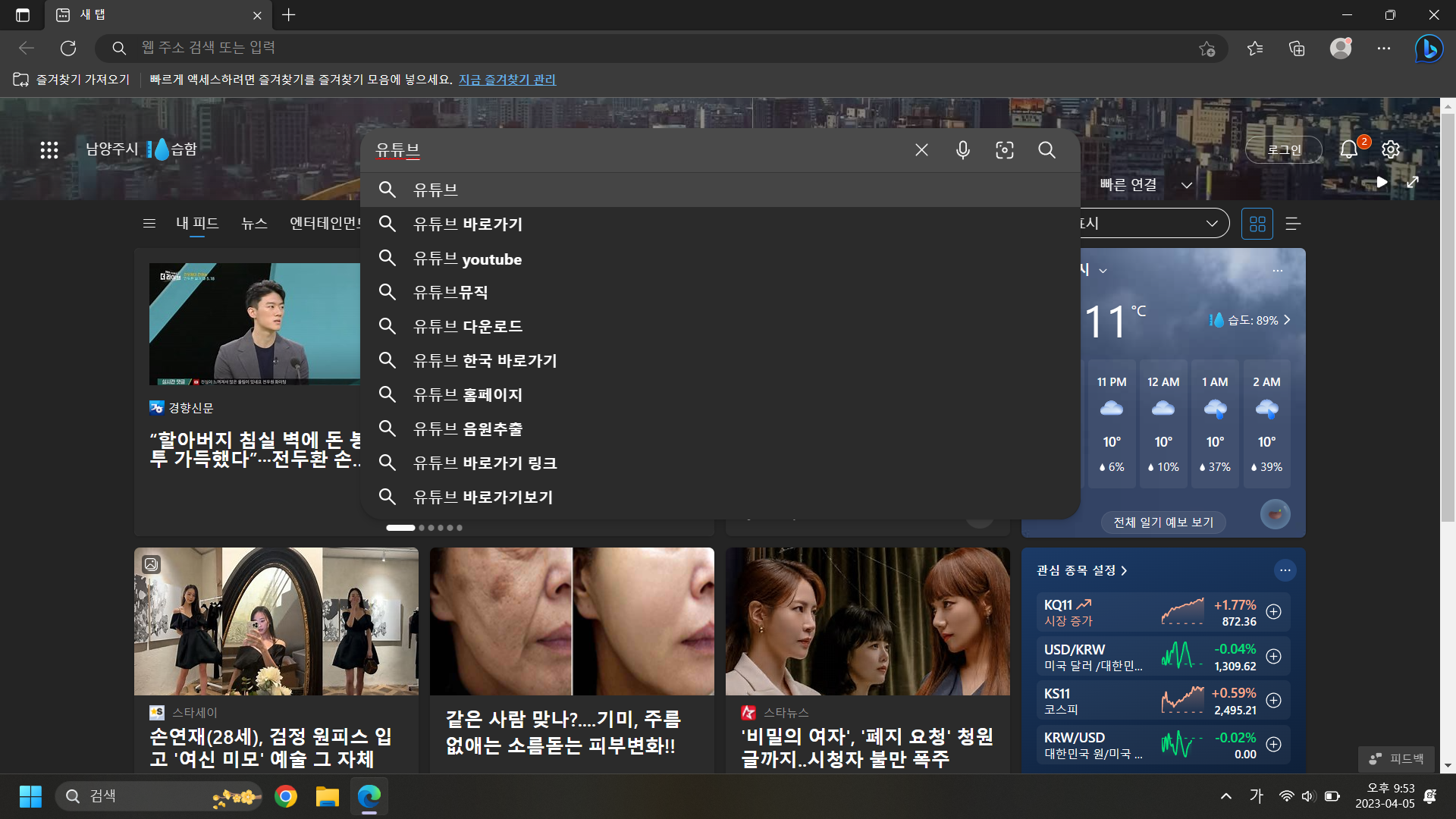Open the app launcher grid icon

[x=49, y=150]
